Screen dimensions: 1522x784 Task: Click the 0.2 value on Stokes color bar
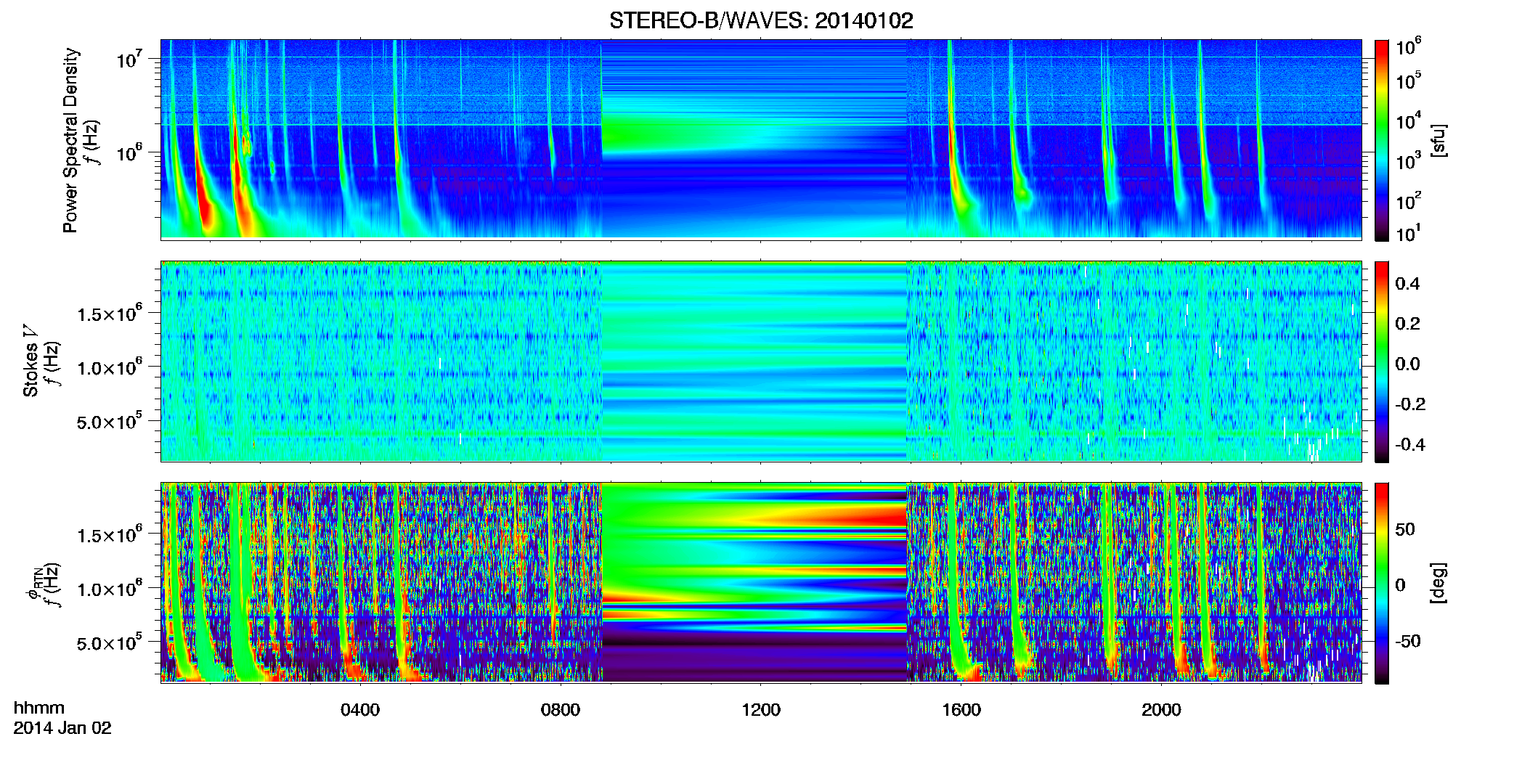tap(1407, 324)
